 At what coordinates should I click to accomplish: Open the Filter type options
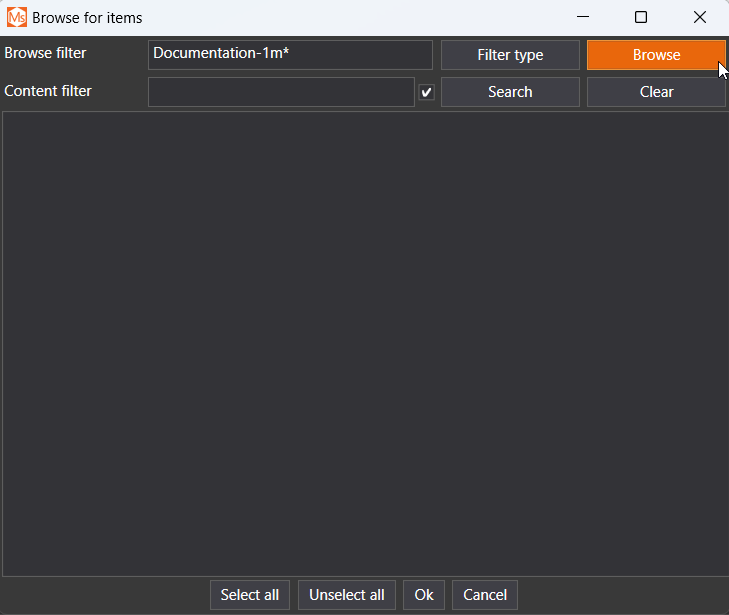[510, 55]
